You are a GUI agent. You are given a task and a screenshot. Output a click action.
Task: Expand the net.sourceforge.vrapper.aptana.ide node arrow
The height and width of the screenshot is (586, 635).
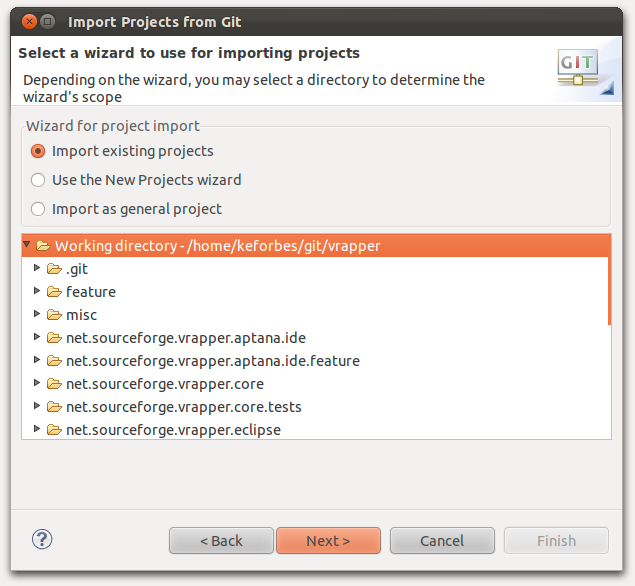37,337
